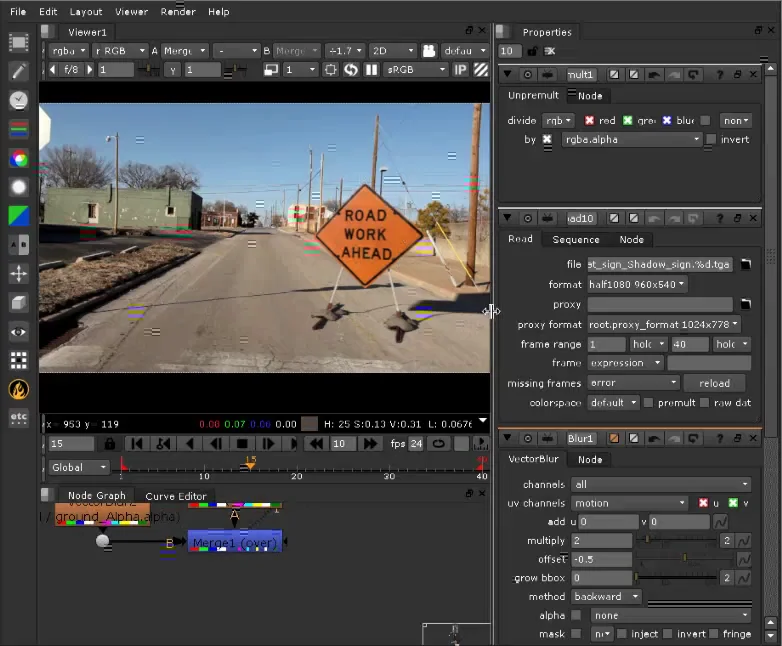Open the Color nodes icon
Viewport: 782px width, 646px height.
[x=18, y=159]
